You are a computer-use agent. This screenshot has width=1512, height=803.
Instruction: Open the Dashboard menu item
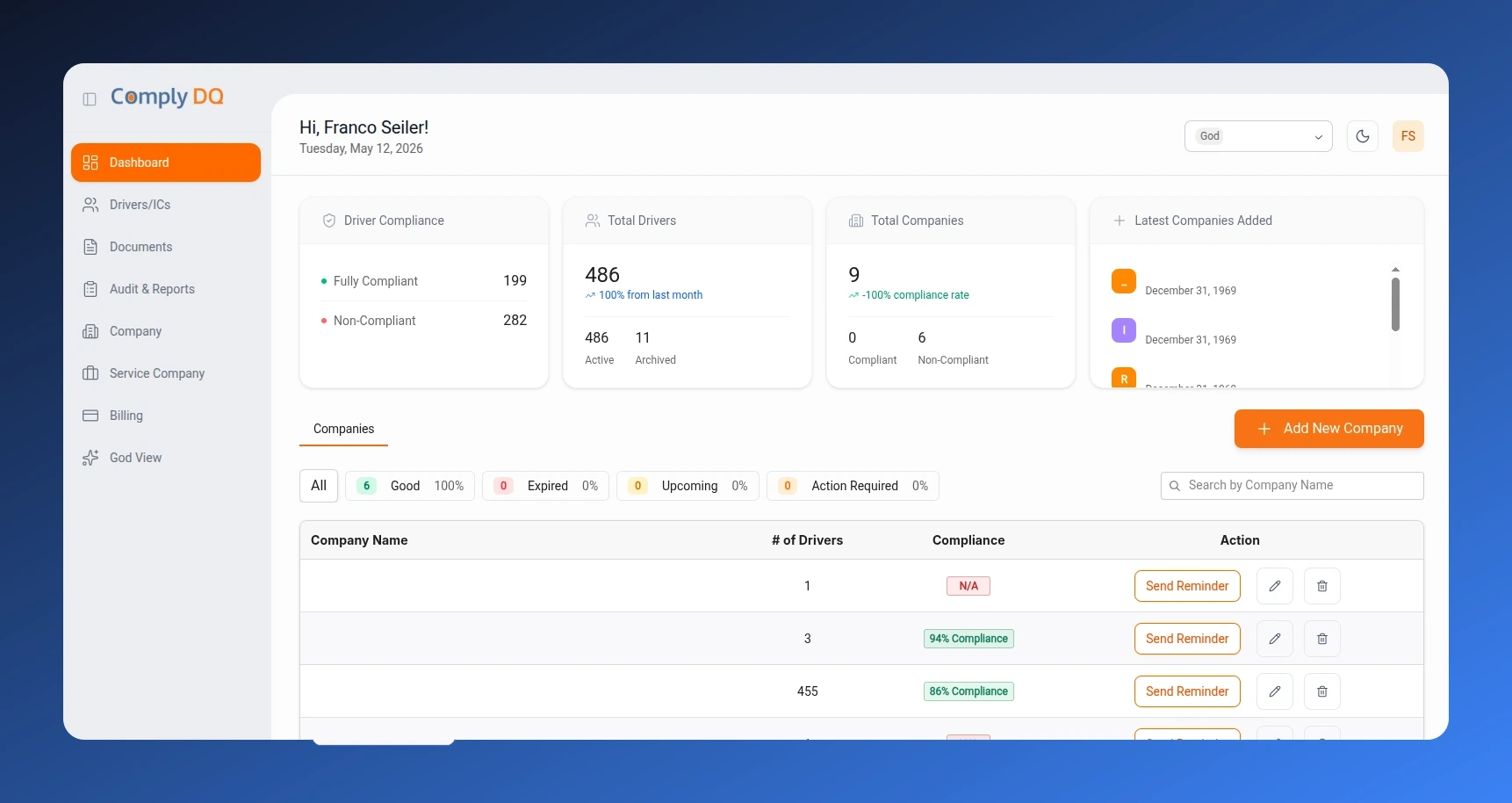point(166,163)
